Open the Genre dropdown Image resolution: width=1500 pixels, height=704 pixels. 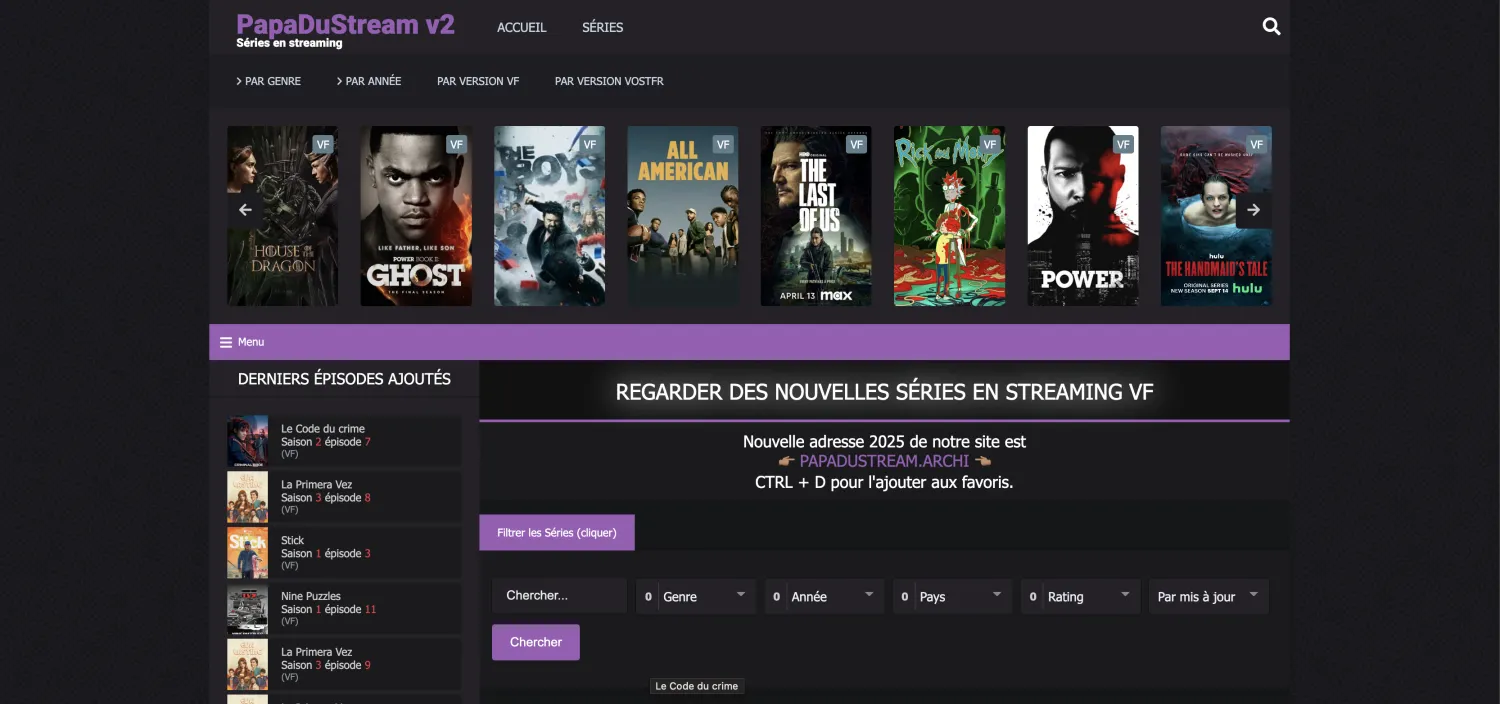695,596
